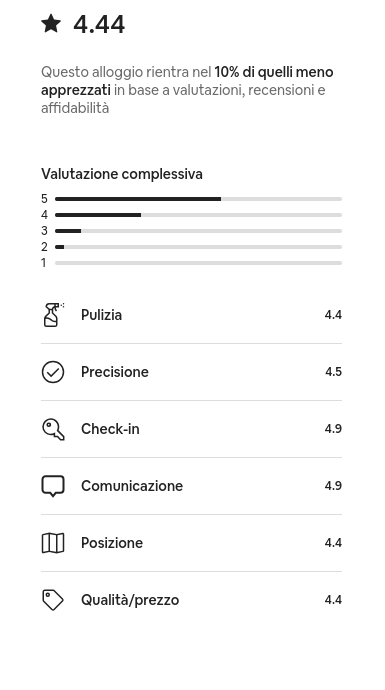The width and height of the screenshot is (385, 690).
Task: Click the 2-star rating bar
Action: point(198,247)
